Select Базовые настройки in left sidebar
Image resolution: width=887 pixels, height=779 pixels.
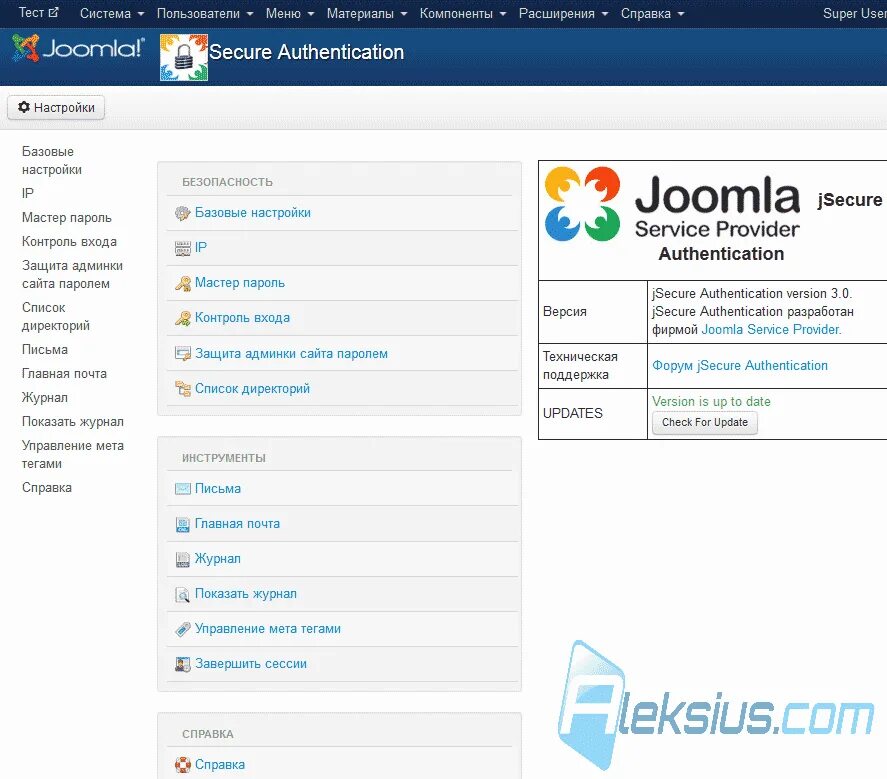(51, 161)
